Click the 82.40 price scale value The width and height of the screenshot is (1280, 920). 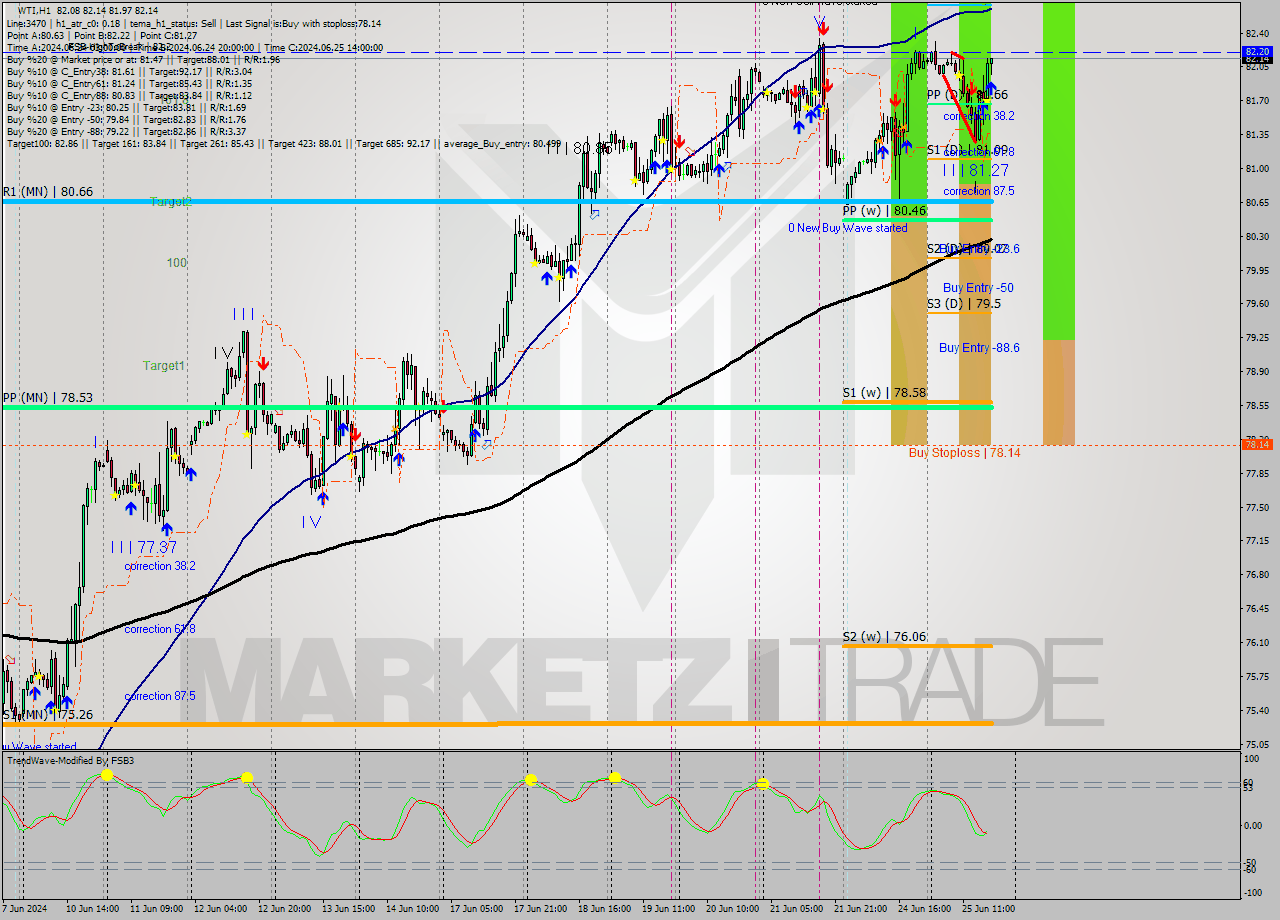pos(1258,33)
